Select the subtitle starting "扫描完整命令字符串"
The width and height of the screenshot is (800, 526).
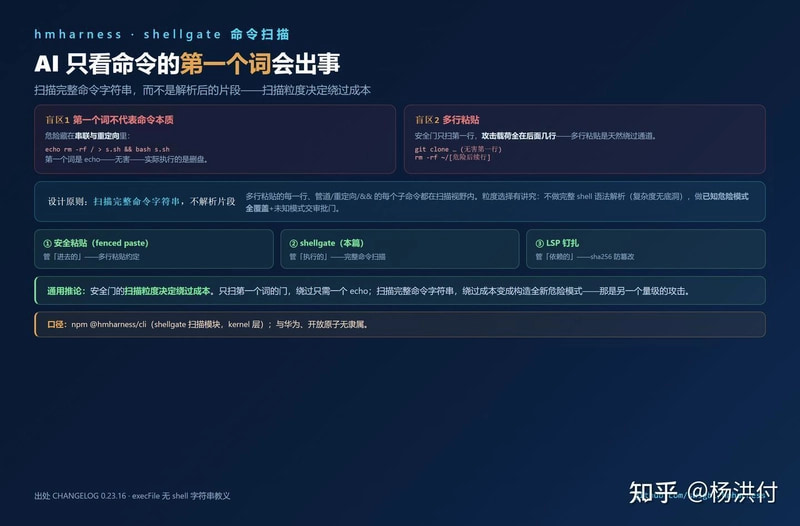tap(202, 90)
